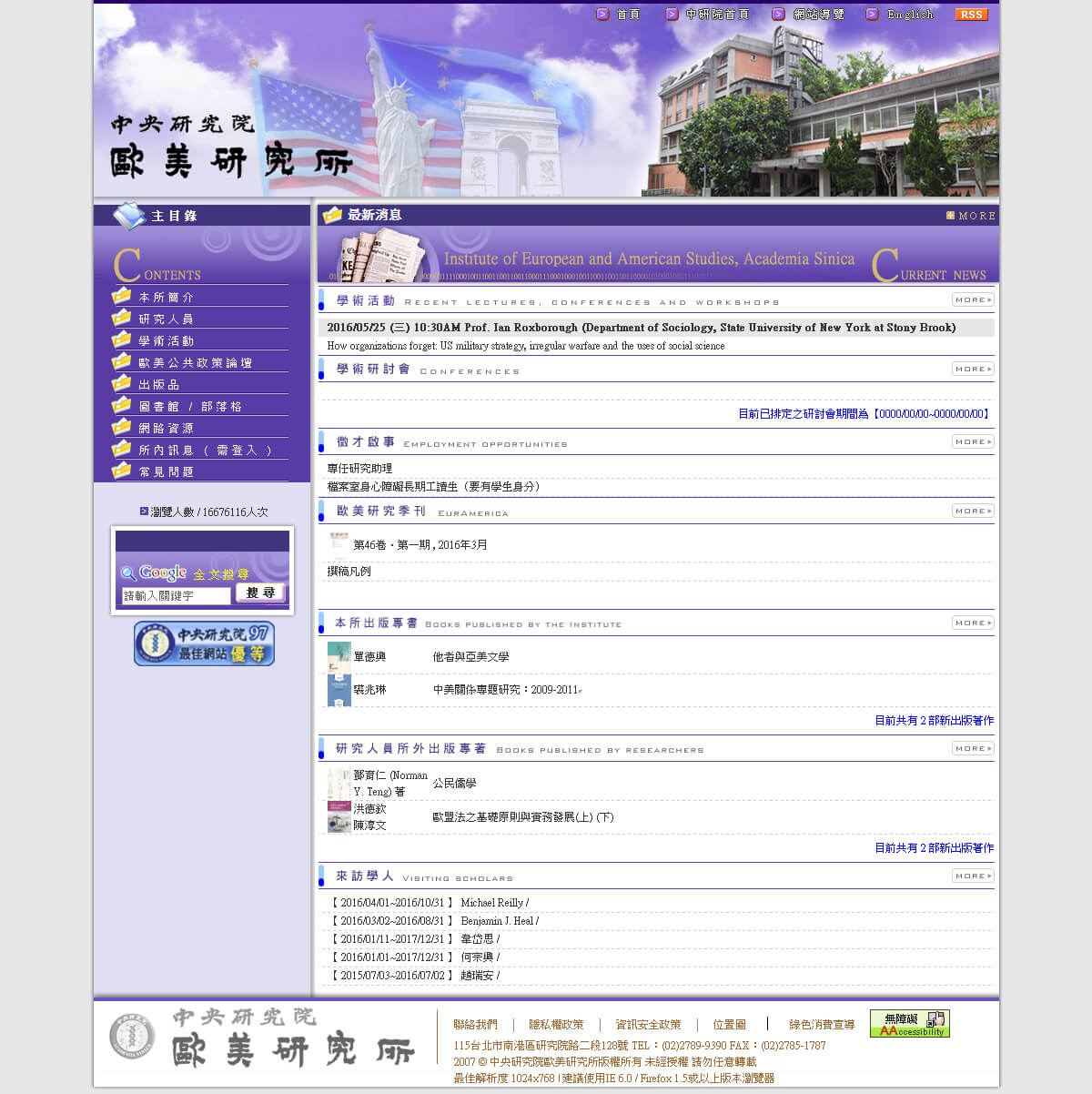Open the 網路資源 menu item
Viewport: 1092px width, 1094px height.
(x=167, y=429)
